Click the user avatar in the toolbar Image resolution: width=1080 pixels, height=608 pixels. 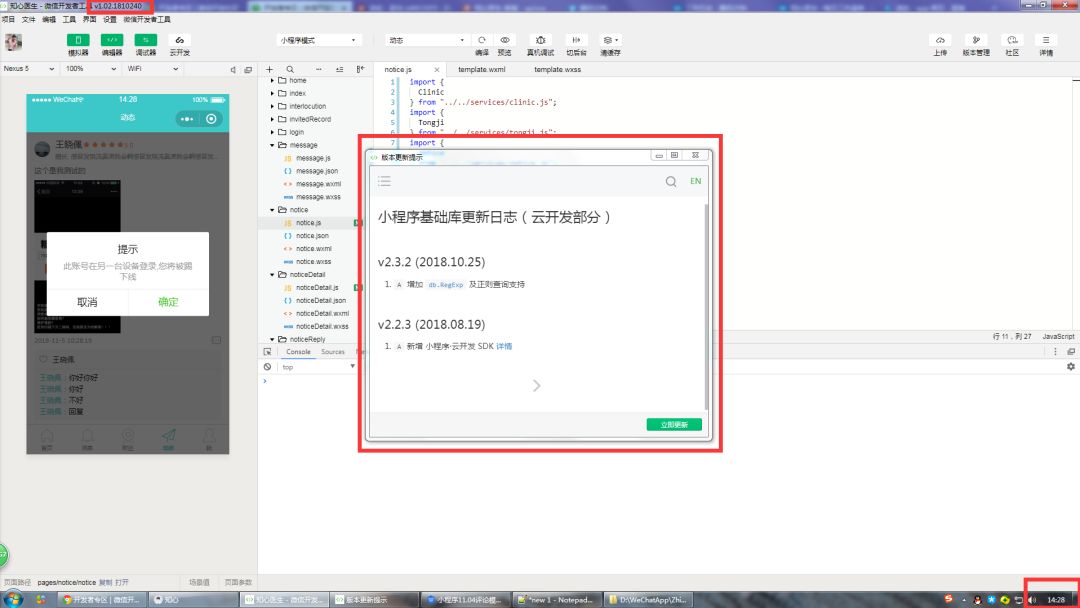(x=13, y=43)
